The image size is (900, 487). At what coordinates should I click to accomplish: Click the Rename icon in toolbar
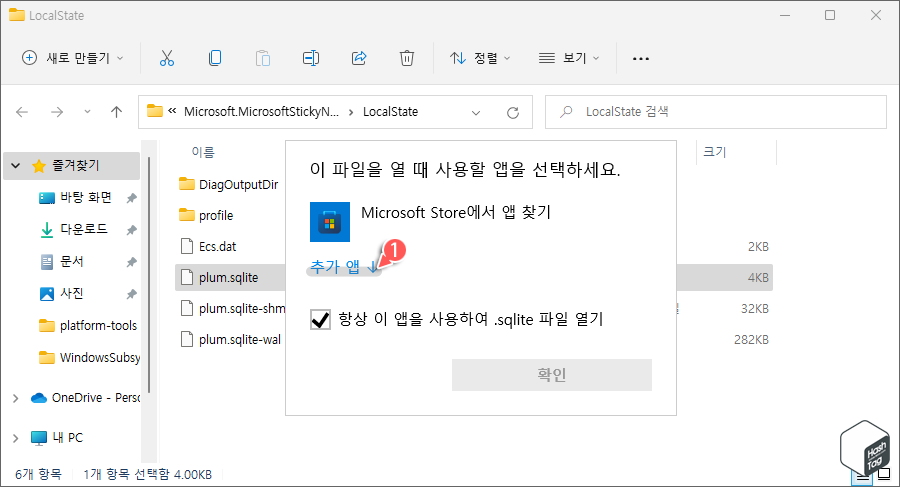311,58
